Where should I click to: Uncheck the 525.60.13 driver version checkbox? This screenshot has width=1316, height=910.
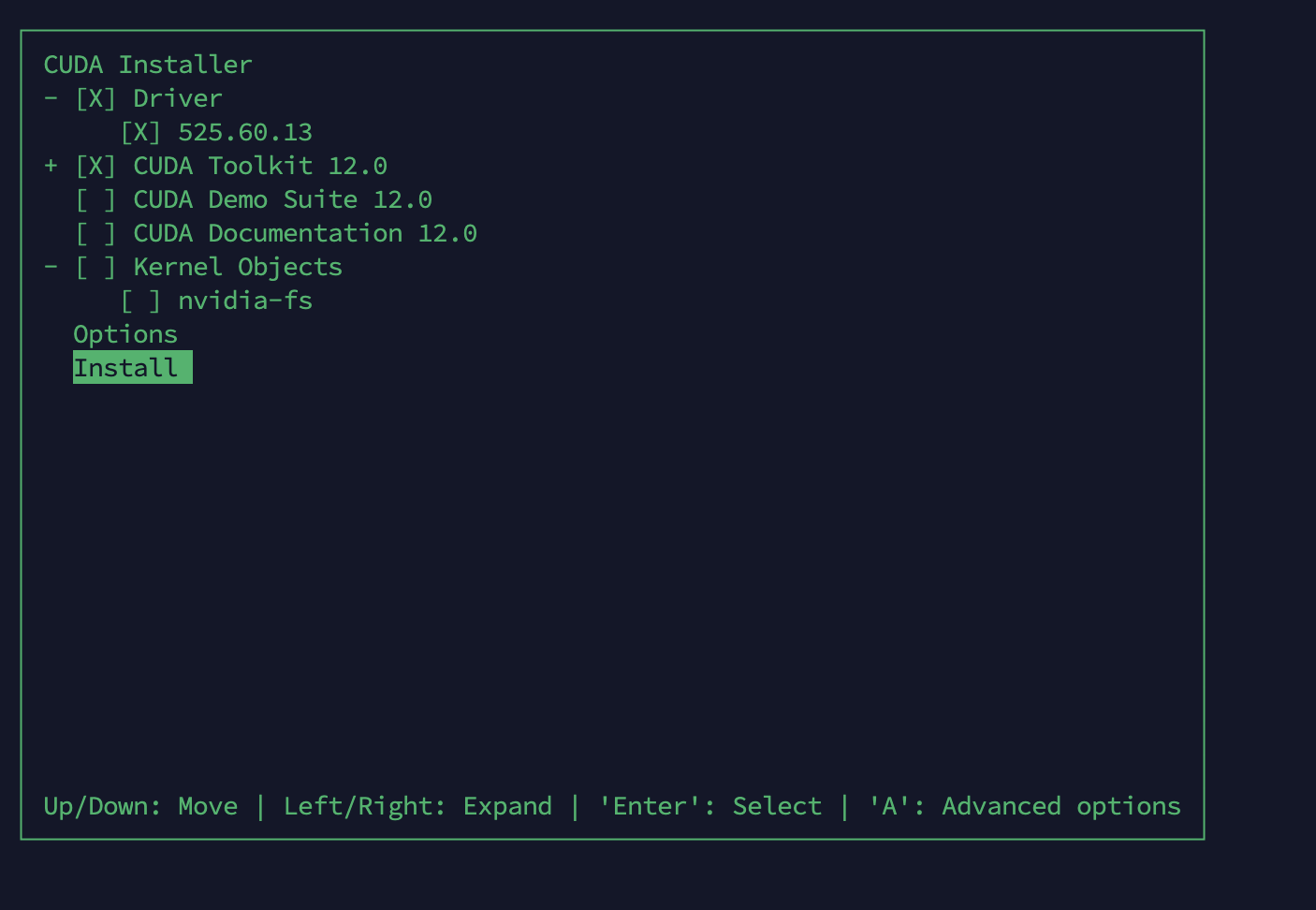(140, 132)
